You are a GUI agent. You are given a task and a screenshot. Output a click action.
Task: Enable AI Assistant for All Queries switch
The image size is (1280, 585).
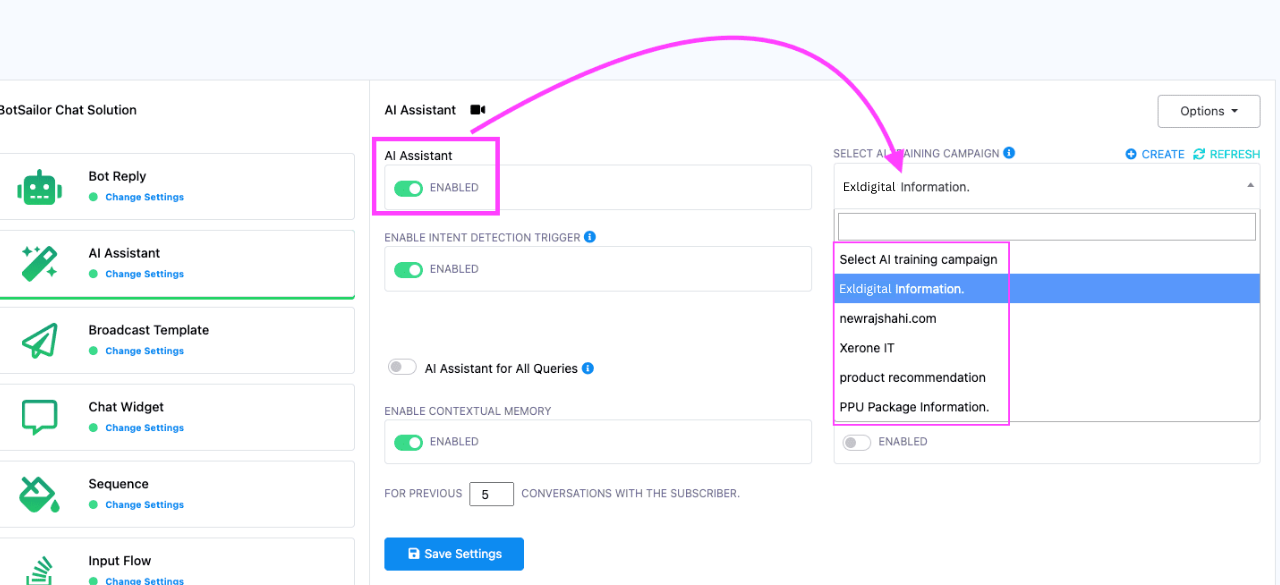402,368
